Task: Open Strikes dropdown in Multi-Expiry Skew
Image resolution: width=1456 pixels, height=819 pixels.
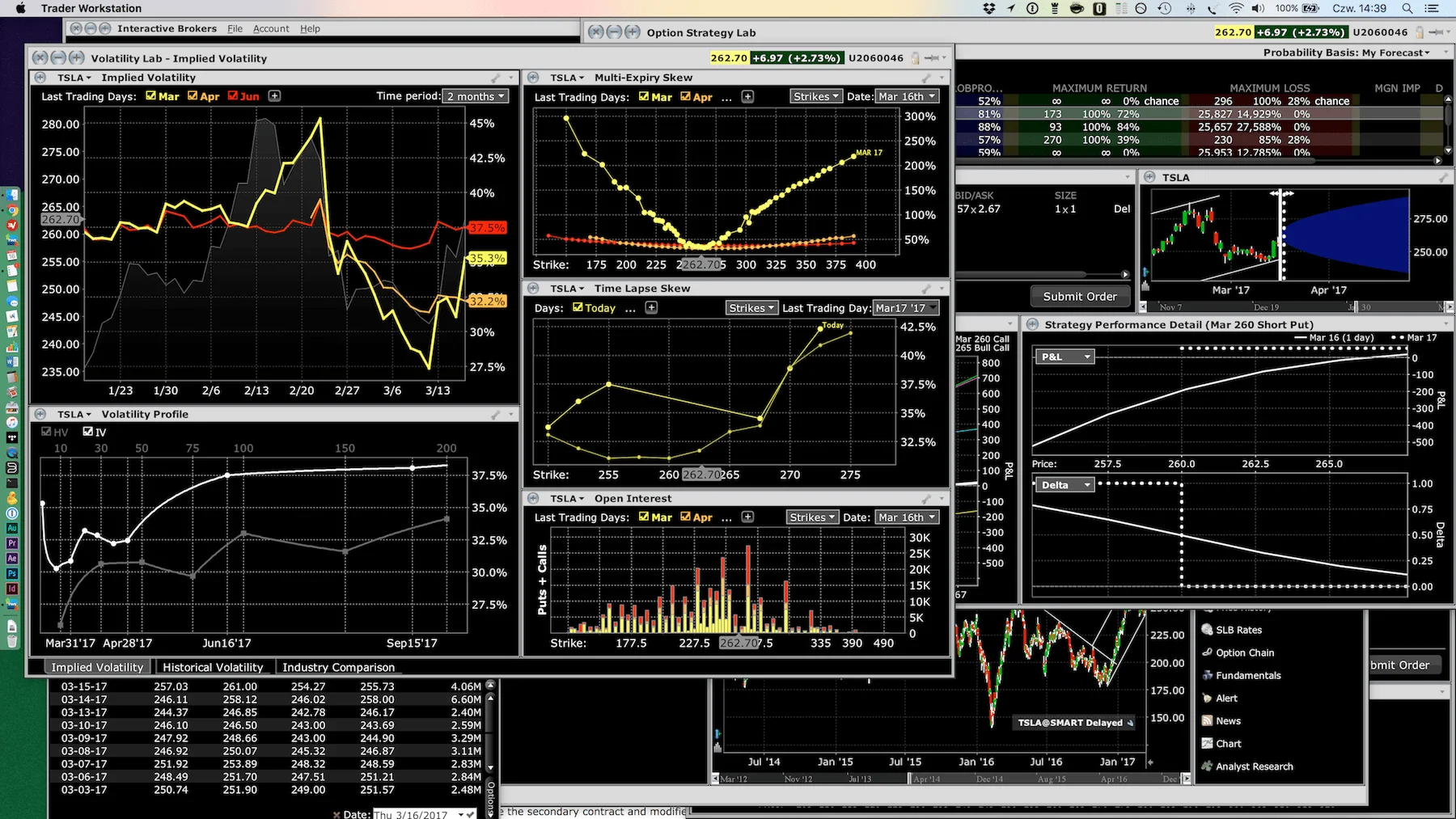Action: tap(815, 96)
